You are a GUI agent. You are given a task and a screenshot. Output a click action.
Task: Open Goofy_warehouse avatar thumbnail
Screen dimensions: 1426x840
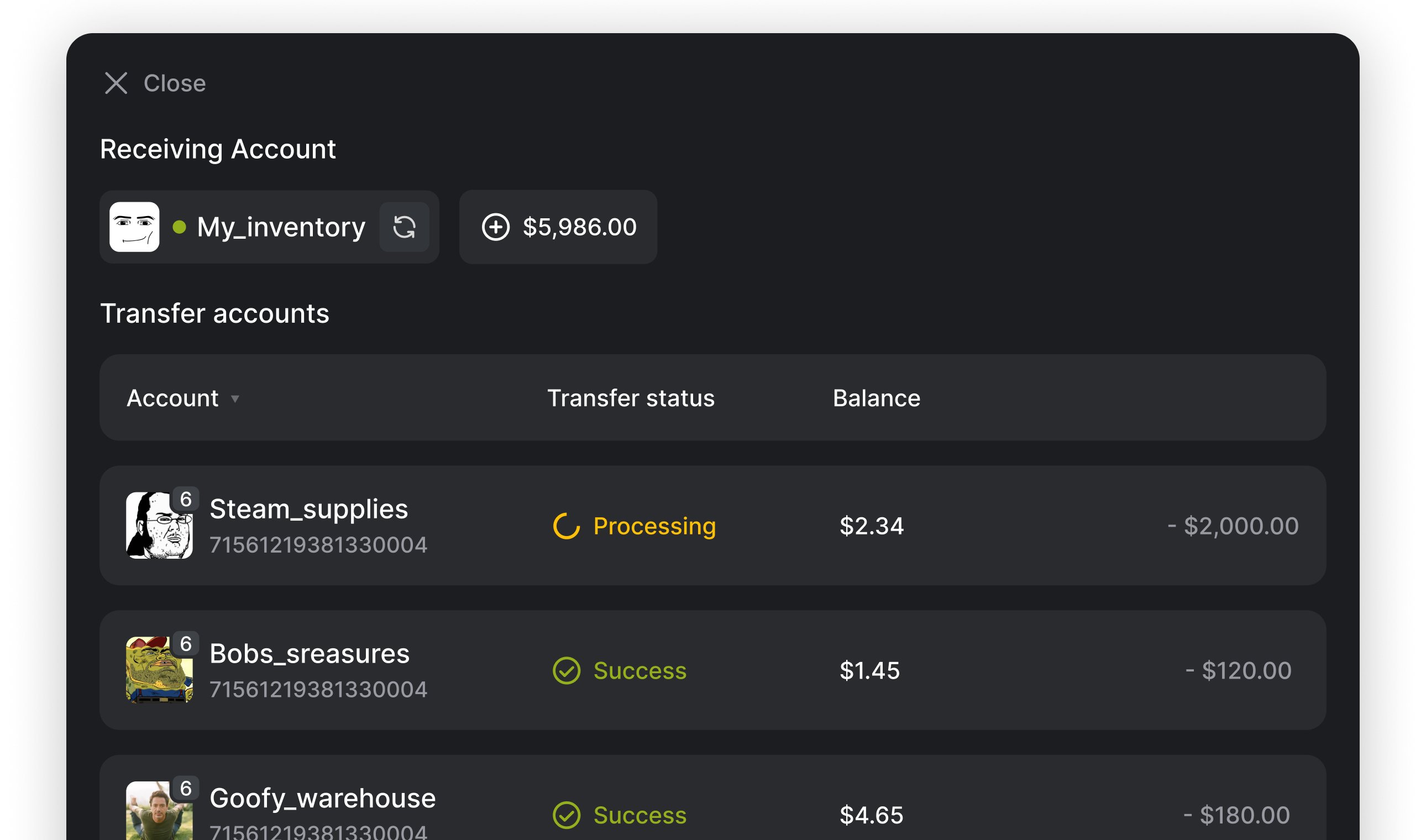click(159, 811)
